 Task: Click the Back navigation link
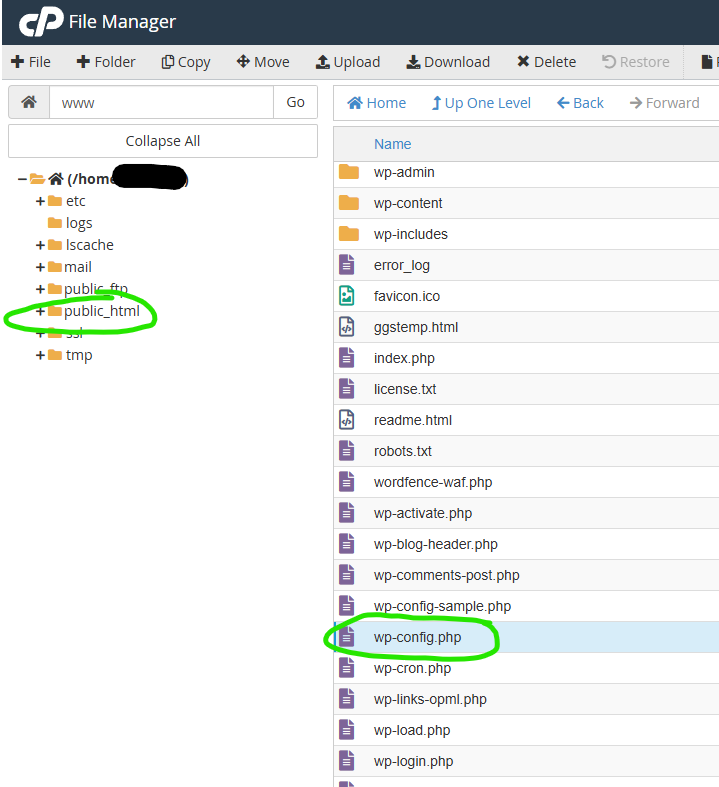(580, 103)
